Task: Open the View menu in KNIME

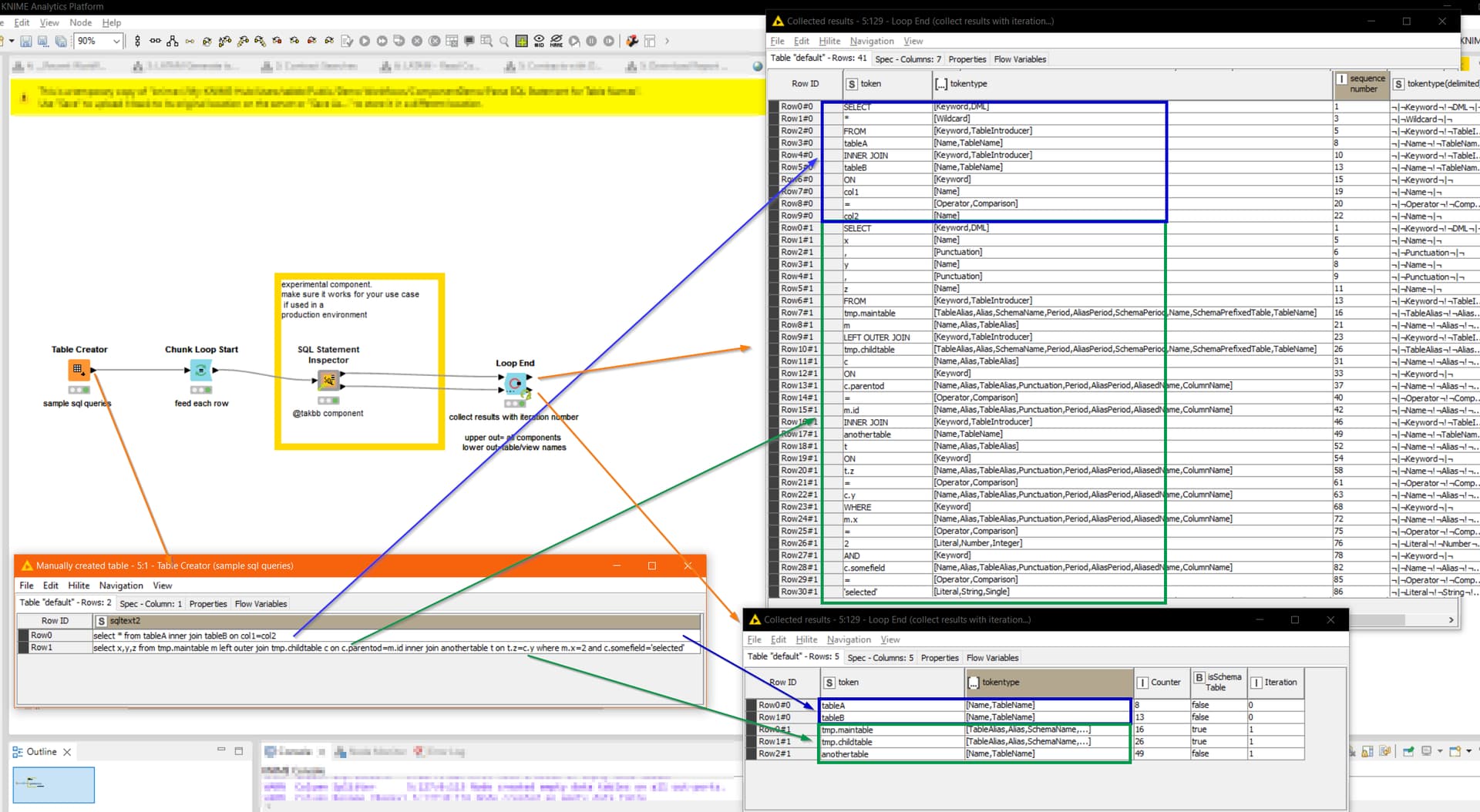Action: pos(49,23)
